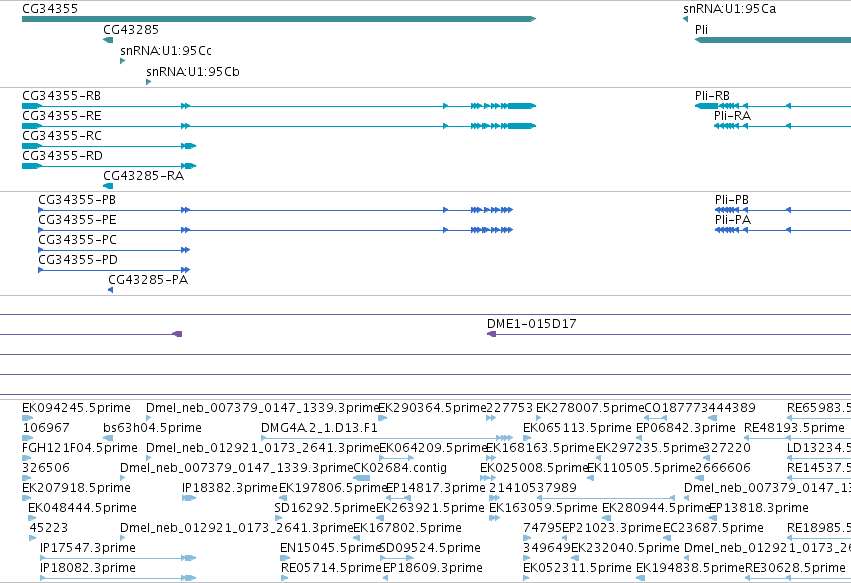Click the bs63h04.5prime EST label
This screenshot has height=583, width=851.
coord(152,428)
